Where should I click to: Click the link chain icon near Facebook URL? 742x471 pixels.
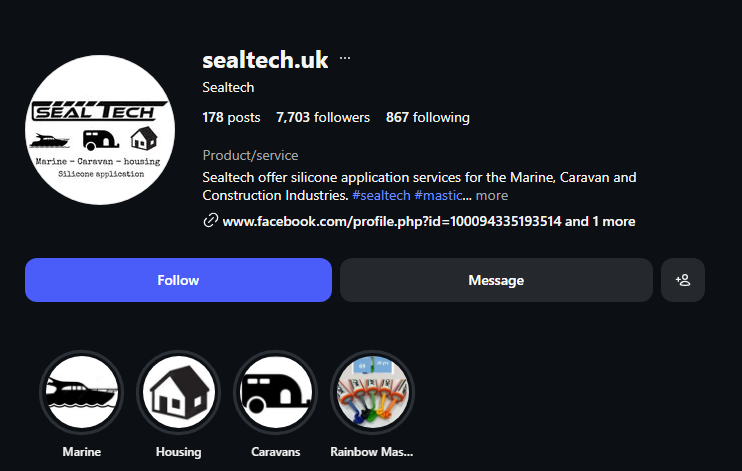point(210,221)
